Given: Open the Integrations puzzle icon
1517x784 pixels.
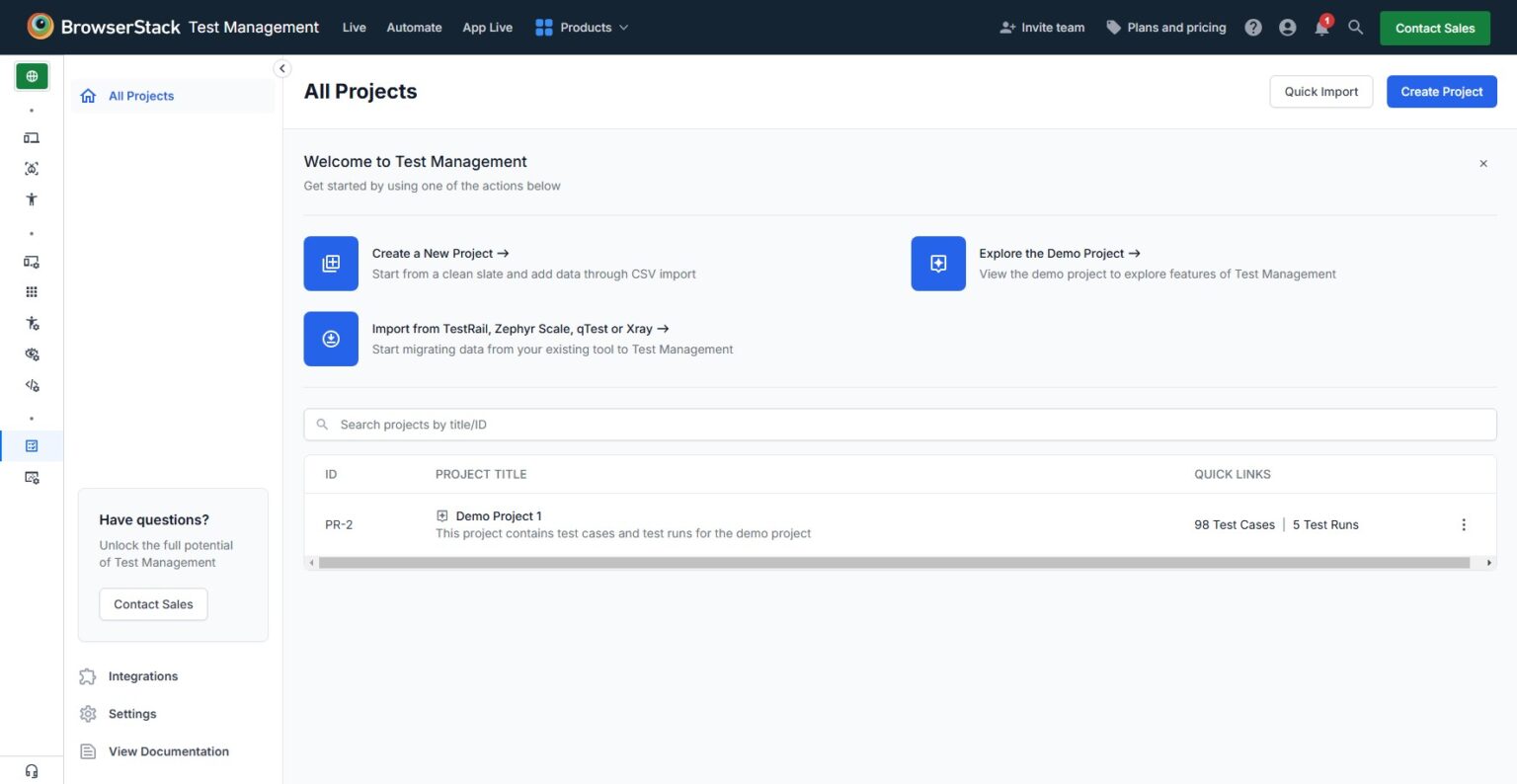Looking at the screenshot, I should (x=87, y=675).
